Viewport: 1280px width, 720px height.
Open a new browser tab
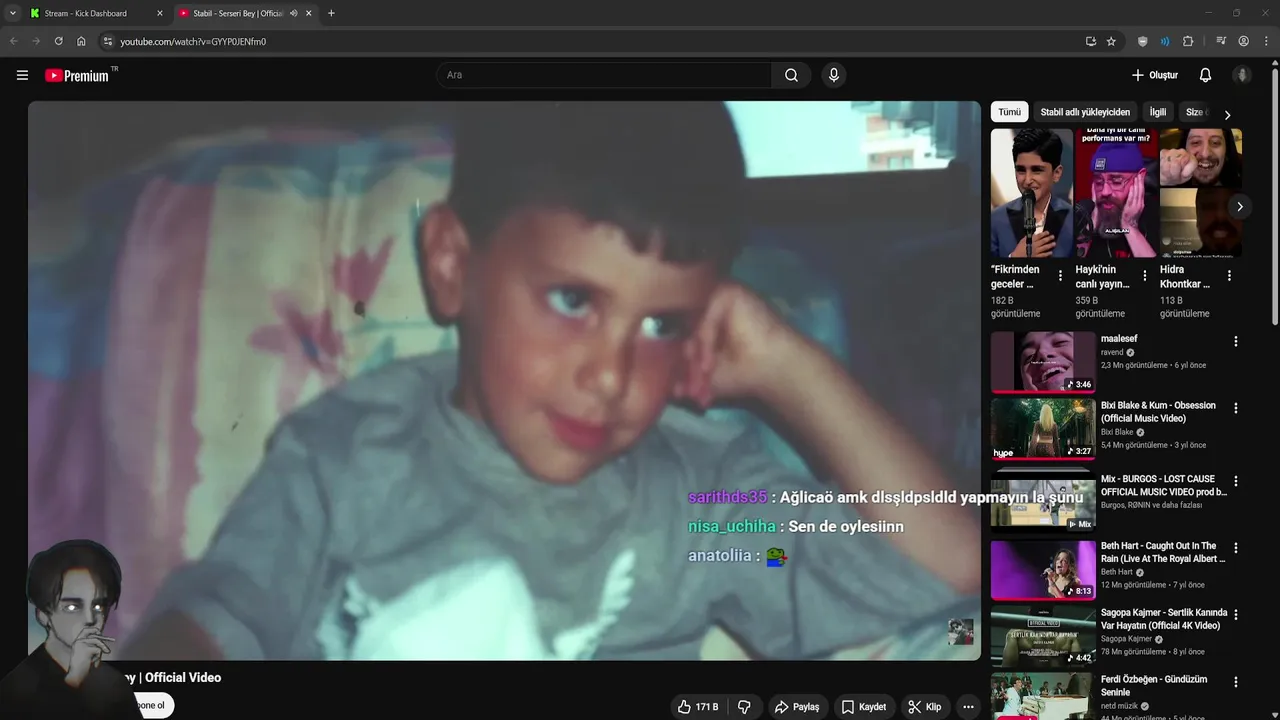331,13
